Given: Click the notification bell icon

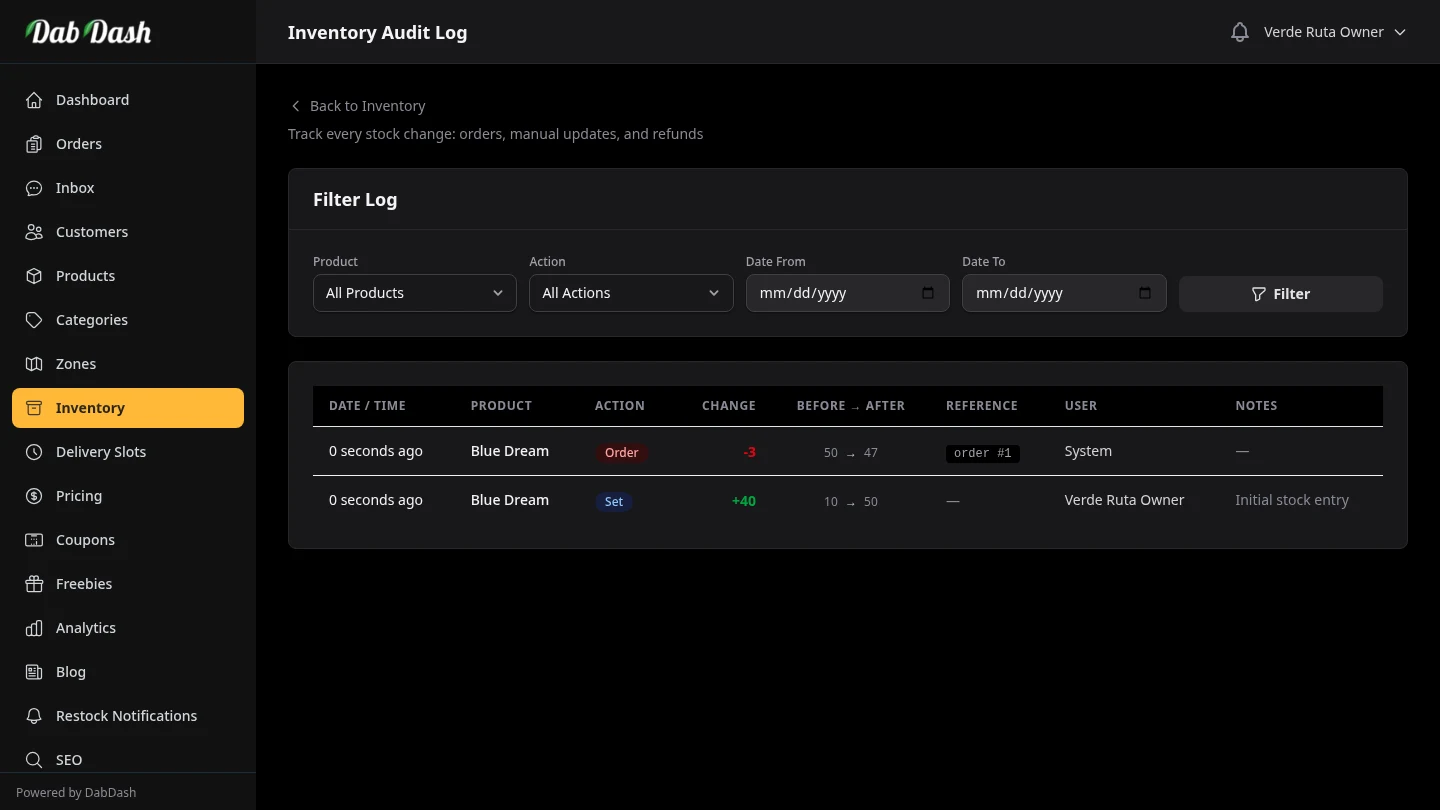Looking at the screenshot, I should click(x=1239, y=31).
